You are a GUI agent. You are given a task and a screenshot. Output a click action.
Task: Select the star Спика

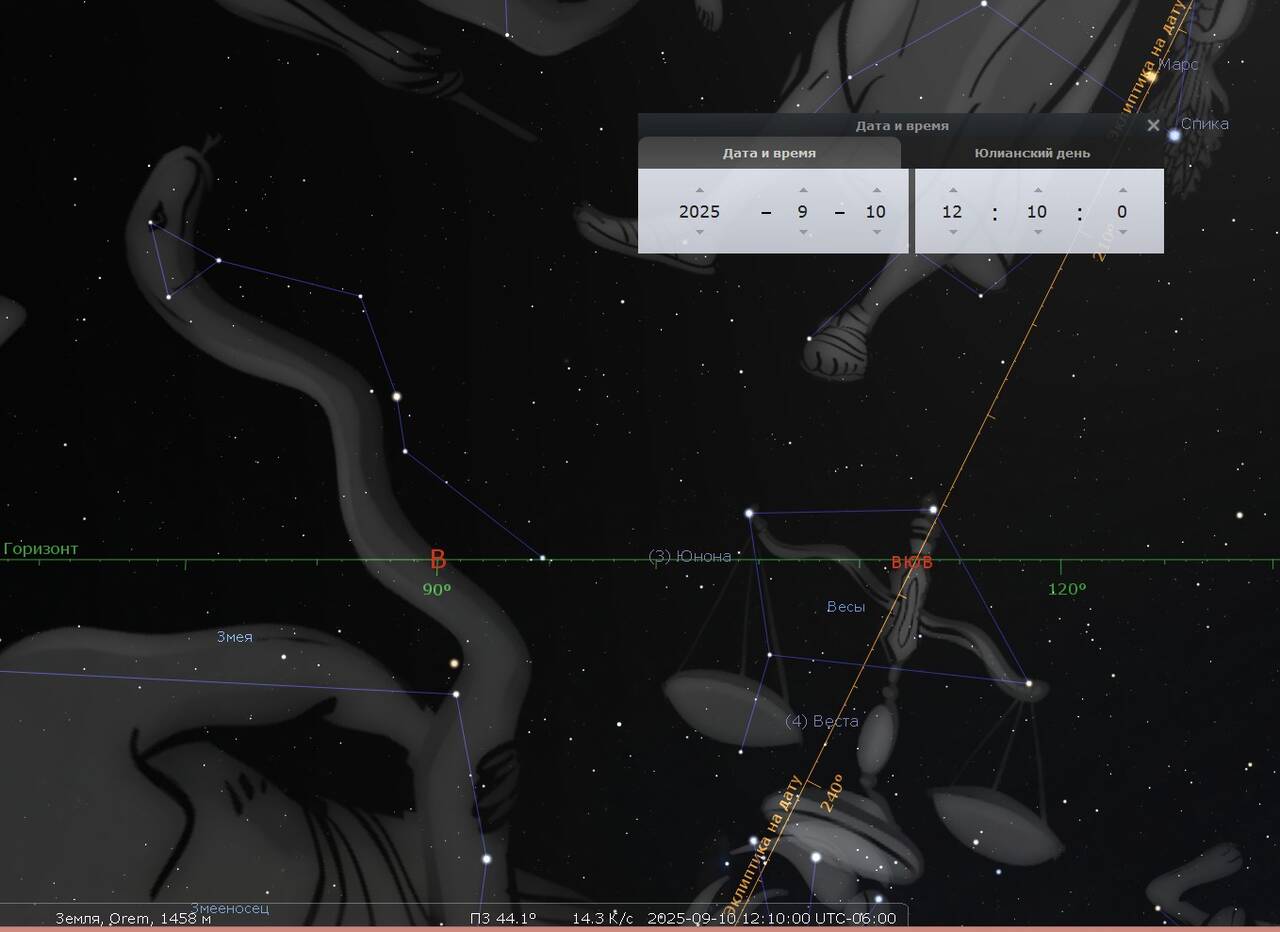[x=1175, y=135]
